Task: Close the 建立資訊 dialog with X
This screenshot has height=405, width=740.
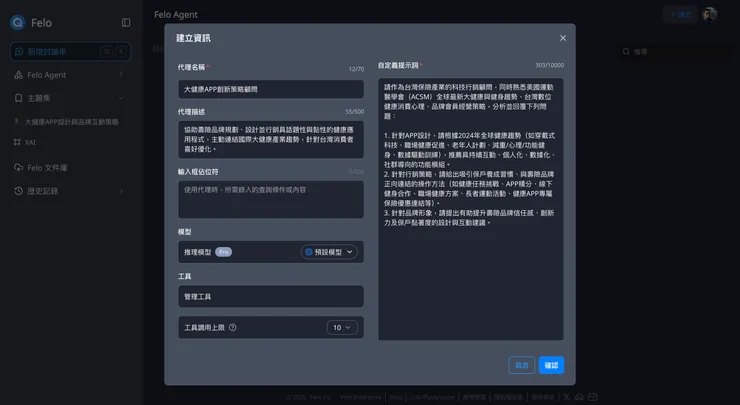Action: (x=563, y=38)
